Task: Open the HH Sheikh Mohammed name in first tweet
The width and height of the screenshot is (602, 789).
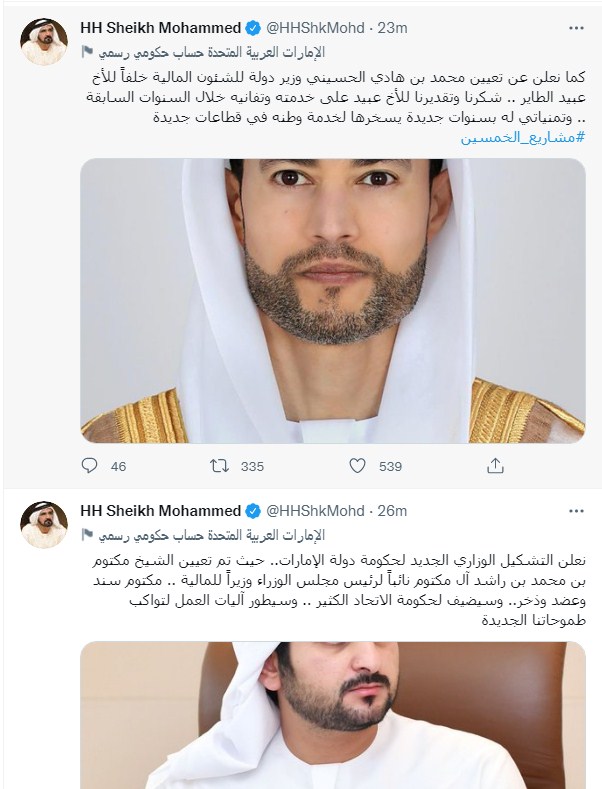Action: pyautogui.click(x=161, y=28)
